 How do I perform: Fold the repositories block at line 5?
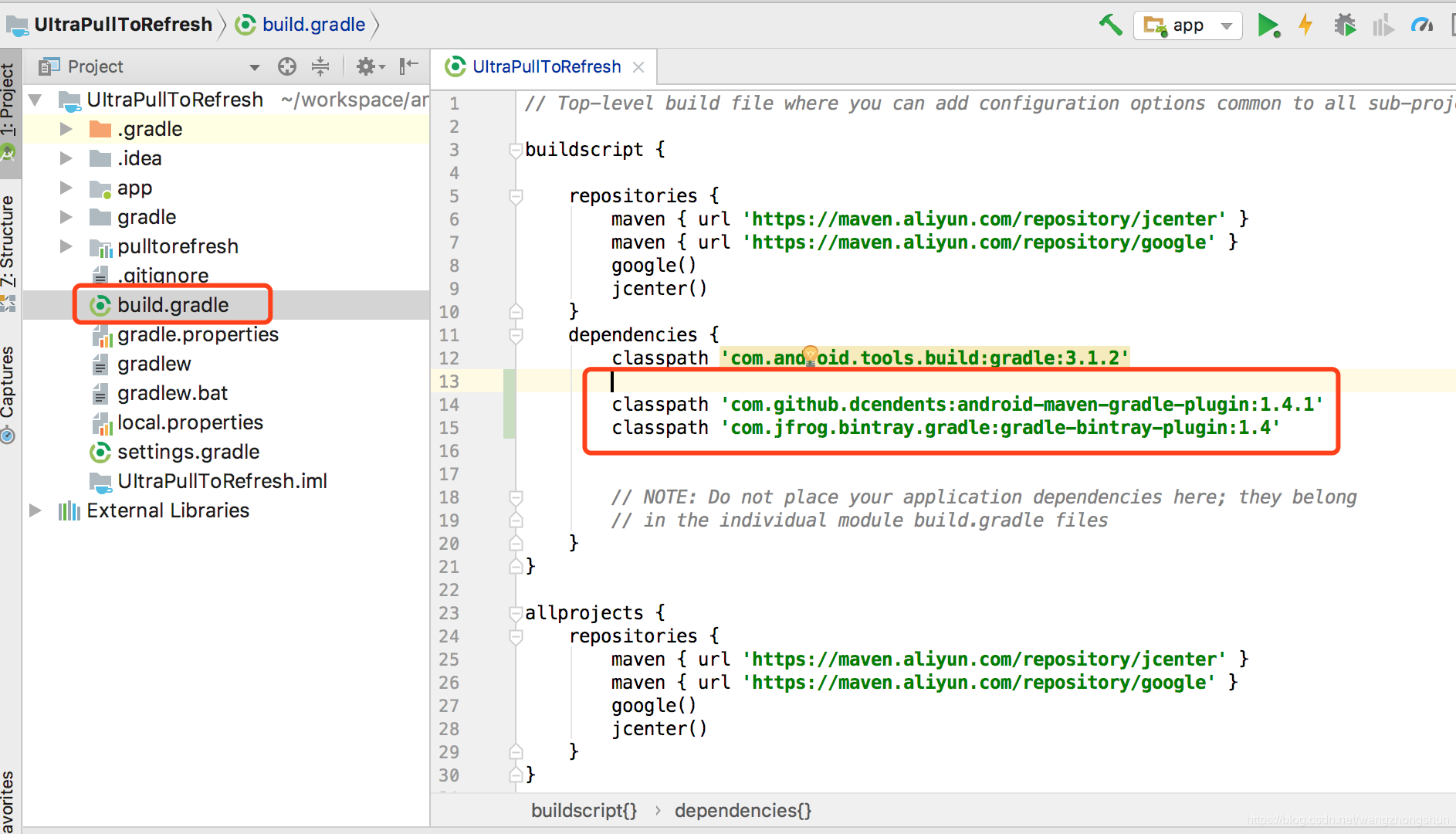pyautogui.click(x=516, y=196)
